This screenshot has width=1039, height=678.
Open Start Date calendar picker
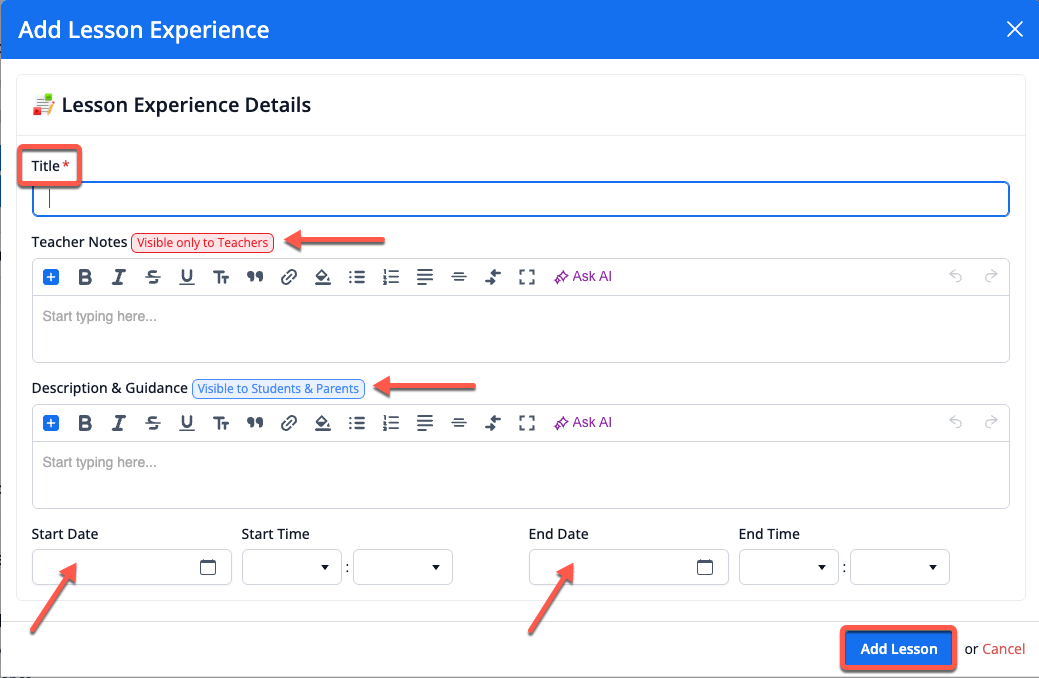(208, 567)
